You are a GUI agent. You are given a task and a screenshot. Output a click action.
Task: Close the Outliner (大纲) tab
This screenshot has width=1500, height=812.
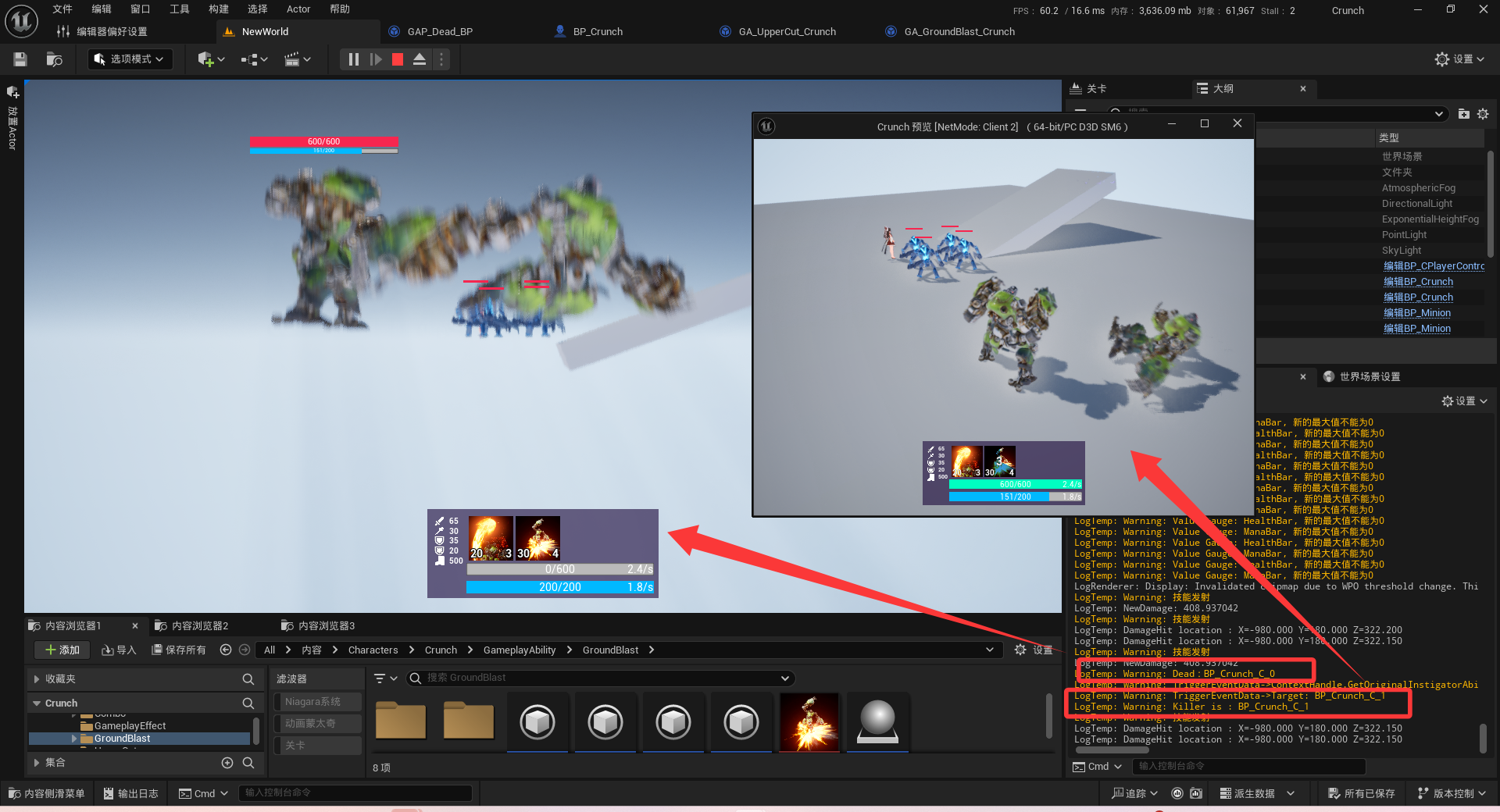1303,89
